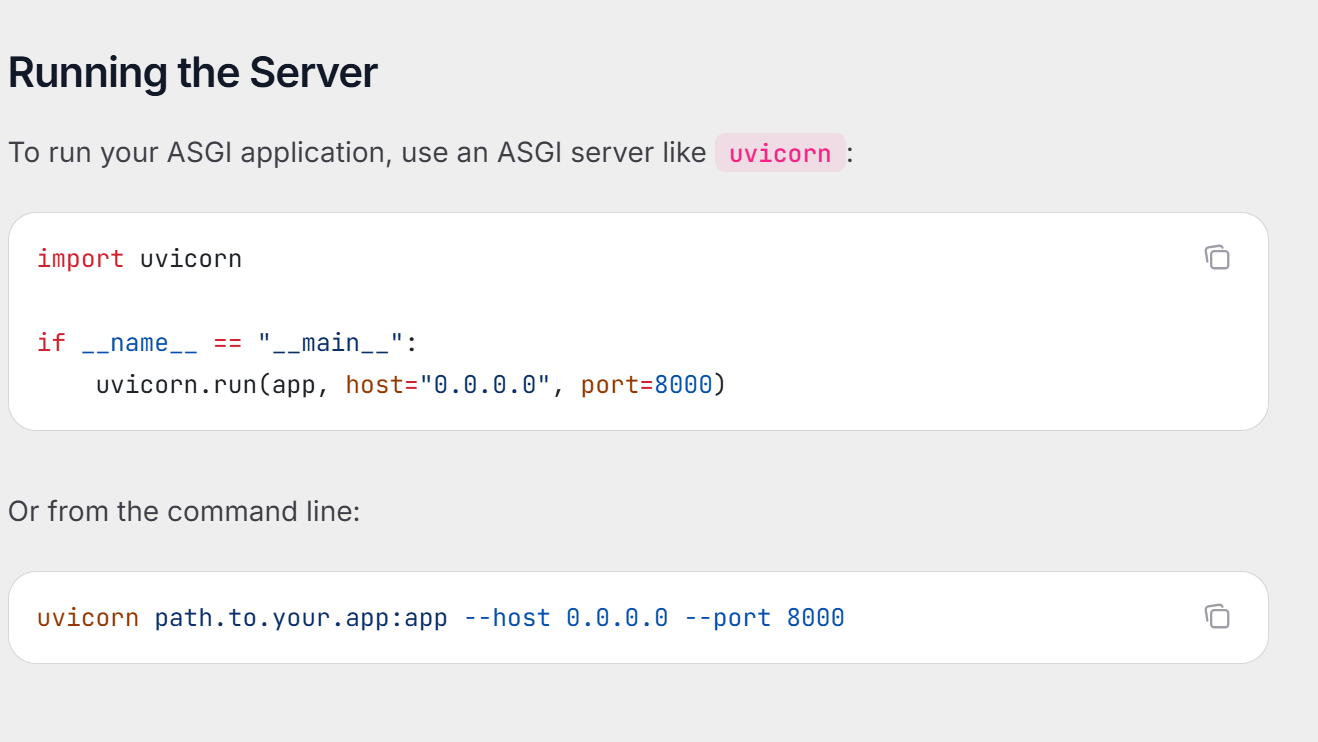
Task: Click 'path.to.your.app:app' in the command
Action: pyautogui.click(x=301, y=618)
